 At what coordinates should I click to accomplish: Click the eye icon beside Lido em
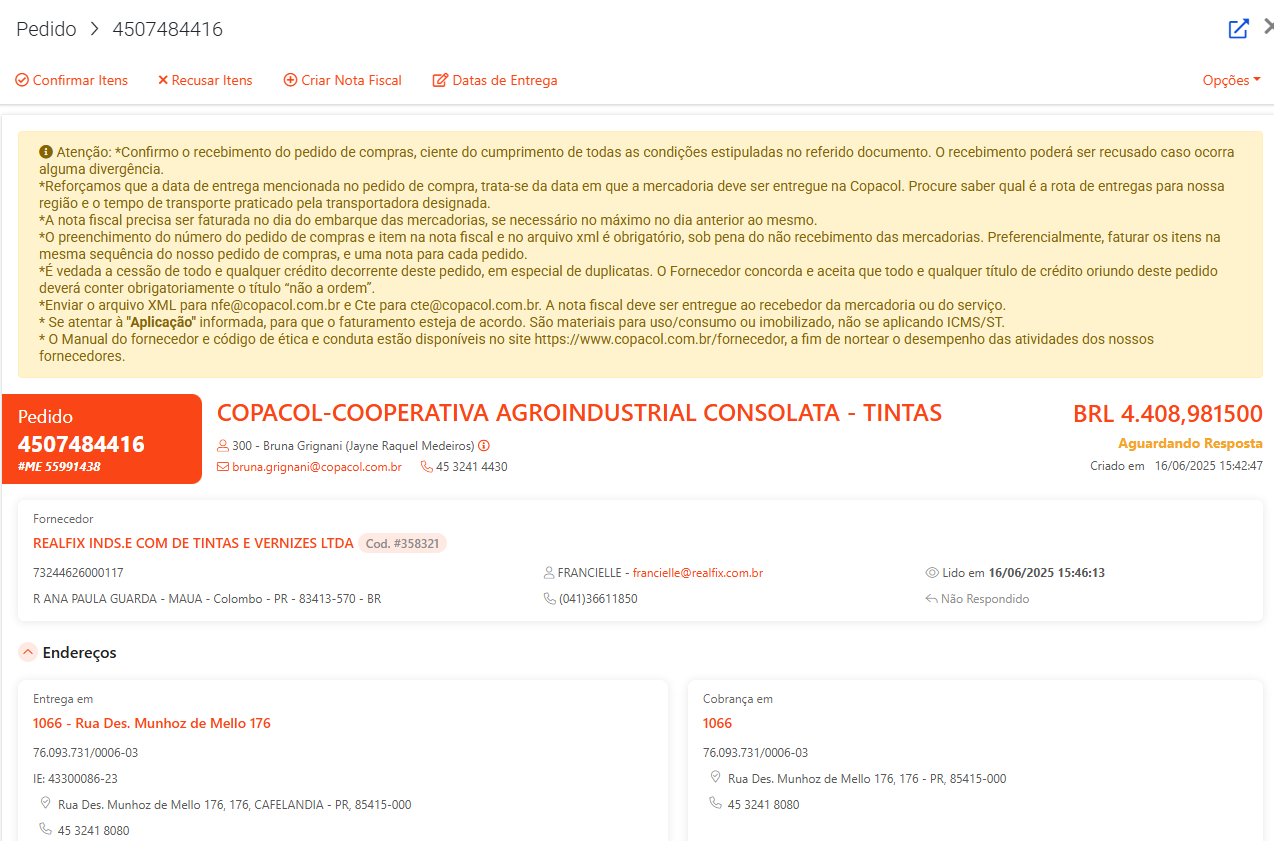click(x=932, y=573)
